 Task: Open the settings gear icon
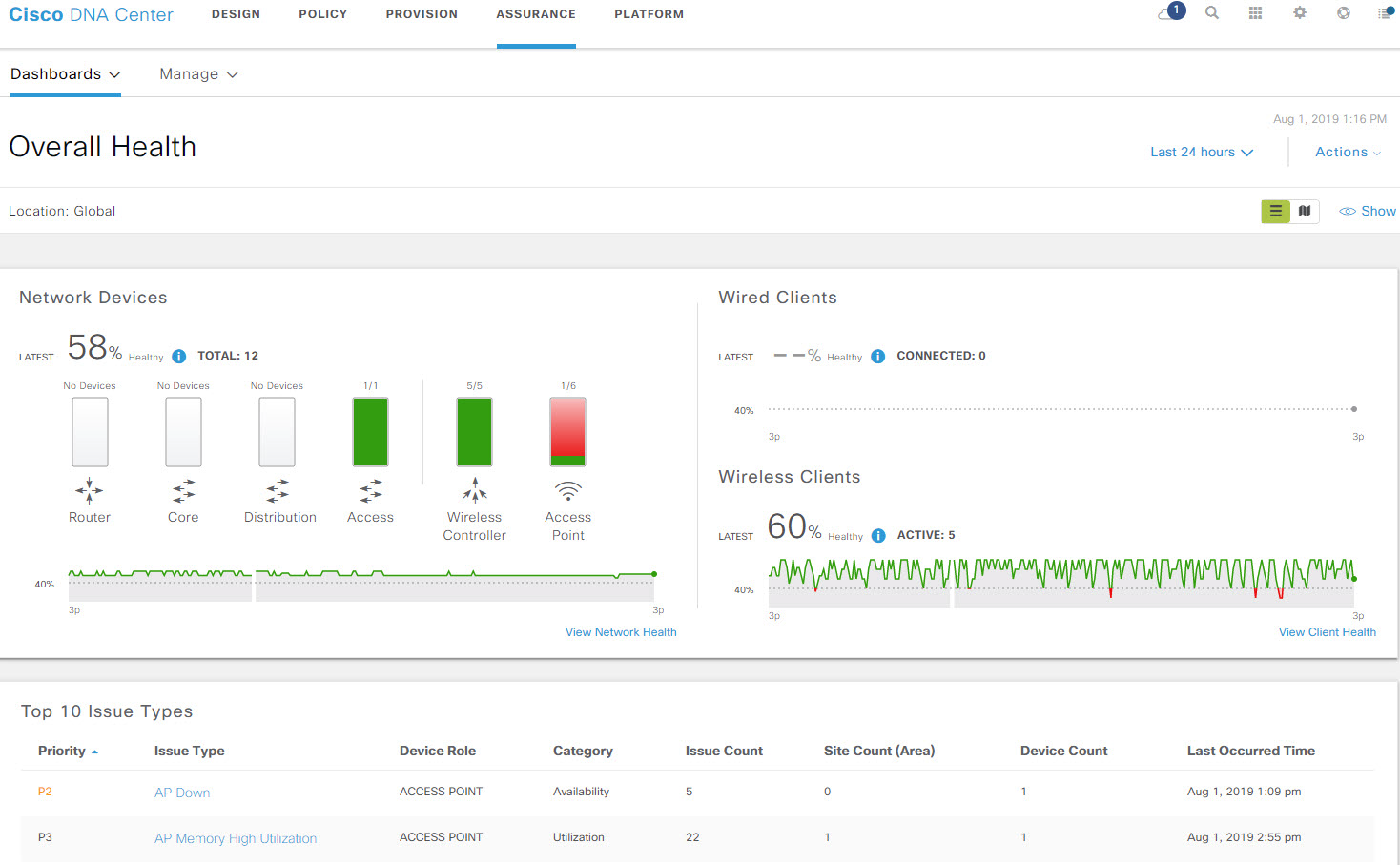click(1300, 13)
